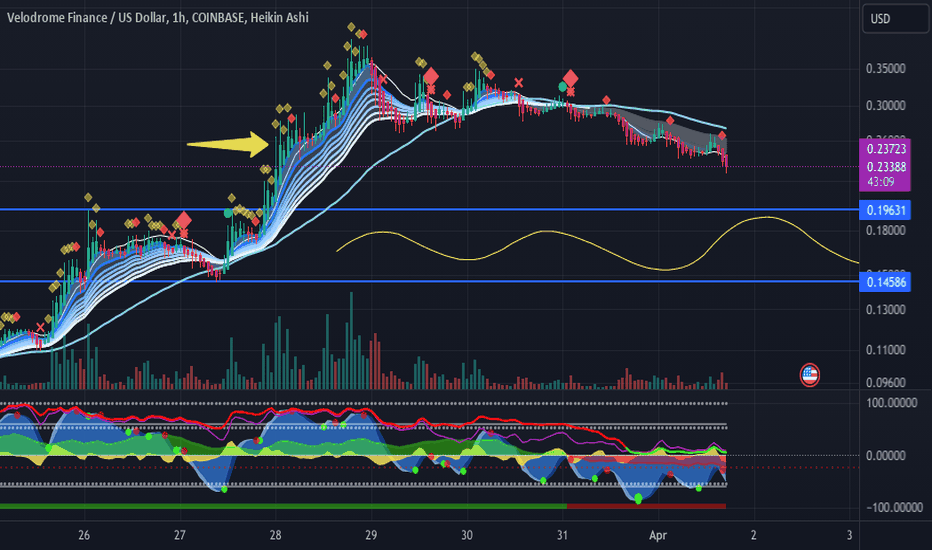932x550 pixels.
Task: Click date label 27 on time axis
Action: (x=180, y=535)
